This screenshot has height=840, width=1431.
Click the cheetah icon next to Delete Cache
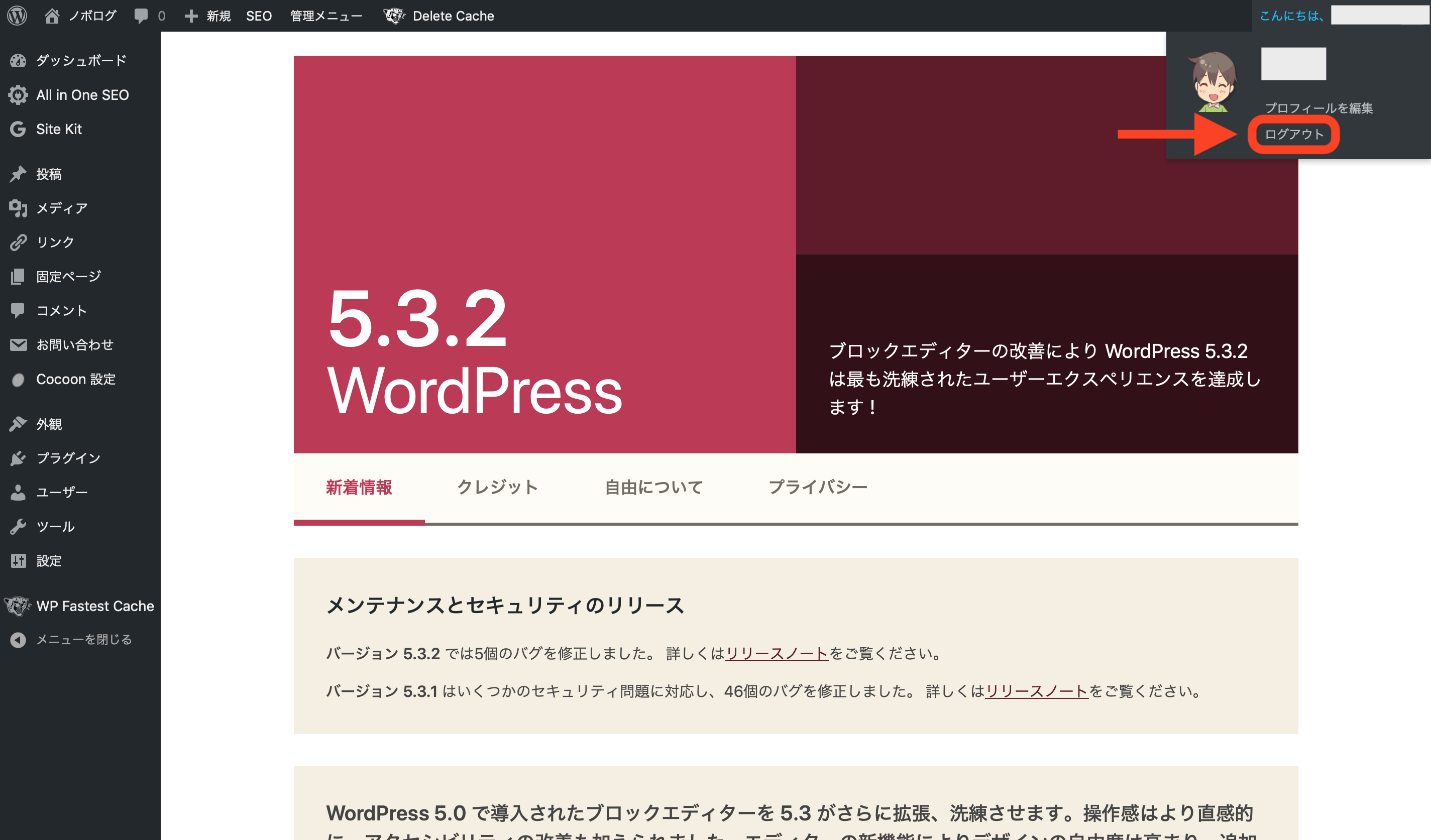tap(394, 16)
